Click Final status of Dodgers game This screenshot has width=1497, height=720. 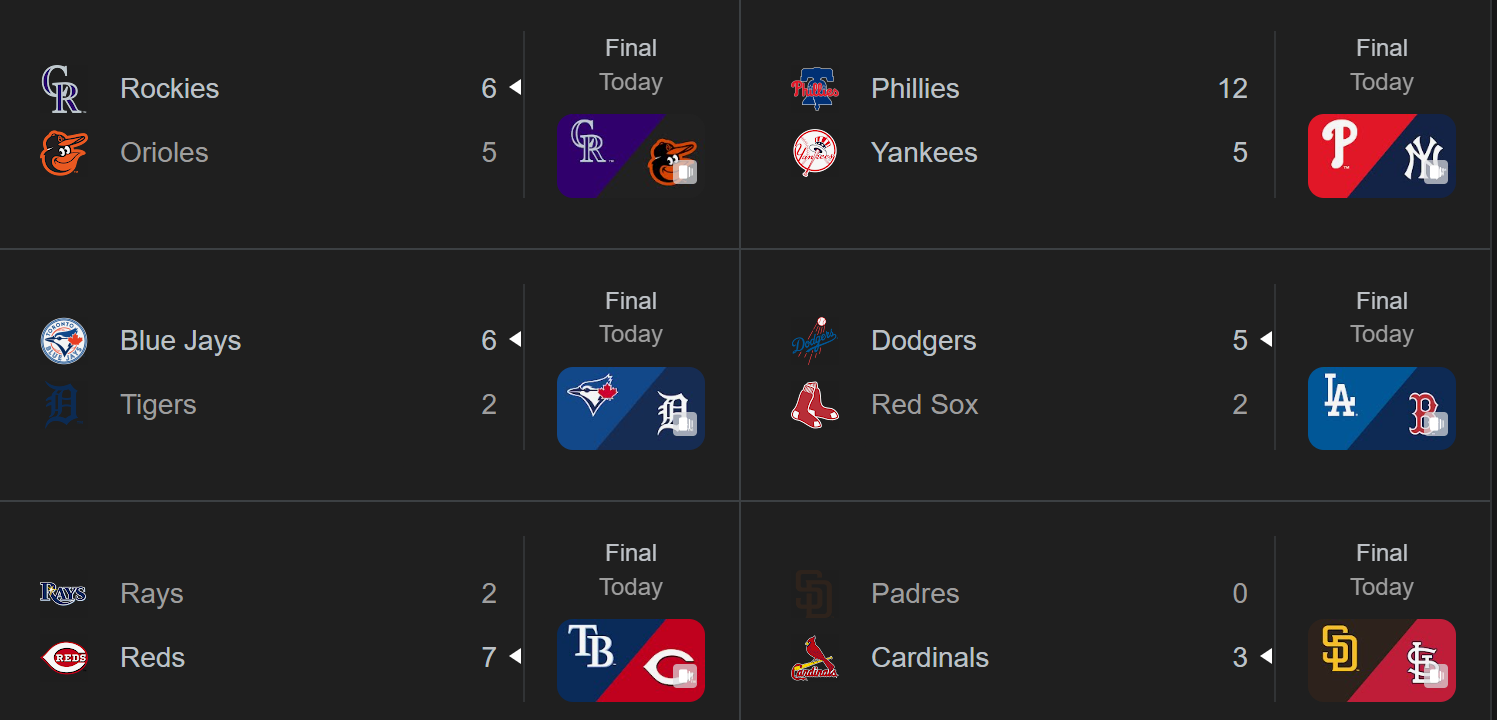coord(1381,301)
